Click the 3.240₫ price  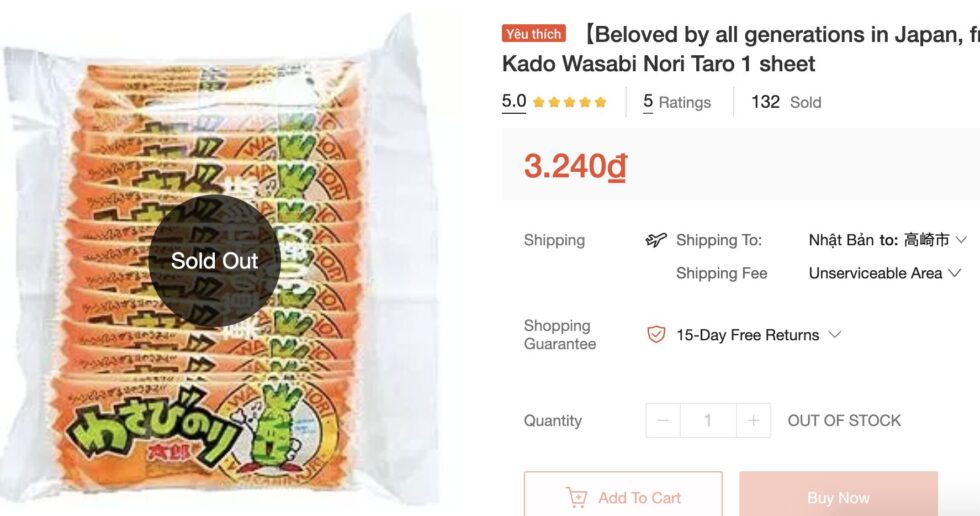[x=575, y=166]
